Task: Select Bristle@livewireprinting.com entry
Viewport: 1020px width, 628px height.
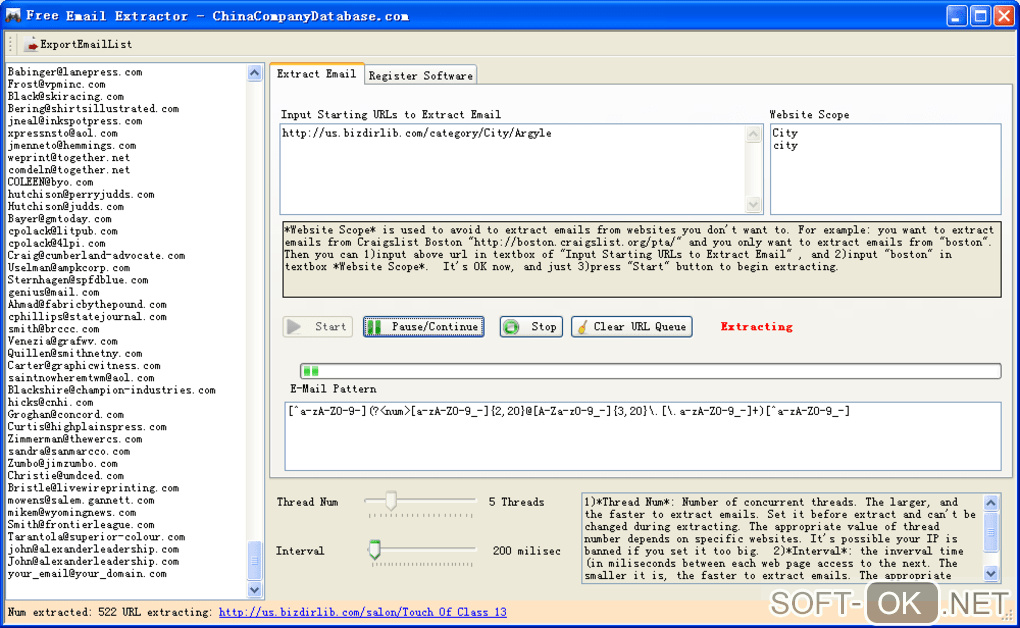Action: [x=93, y=488]
